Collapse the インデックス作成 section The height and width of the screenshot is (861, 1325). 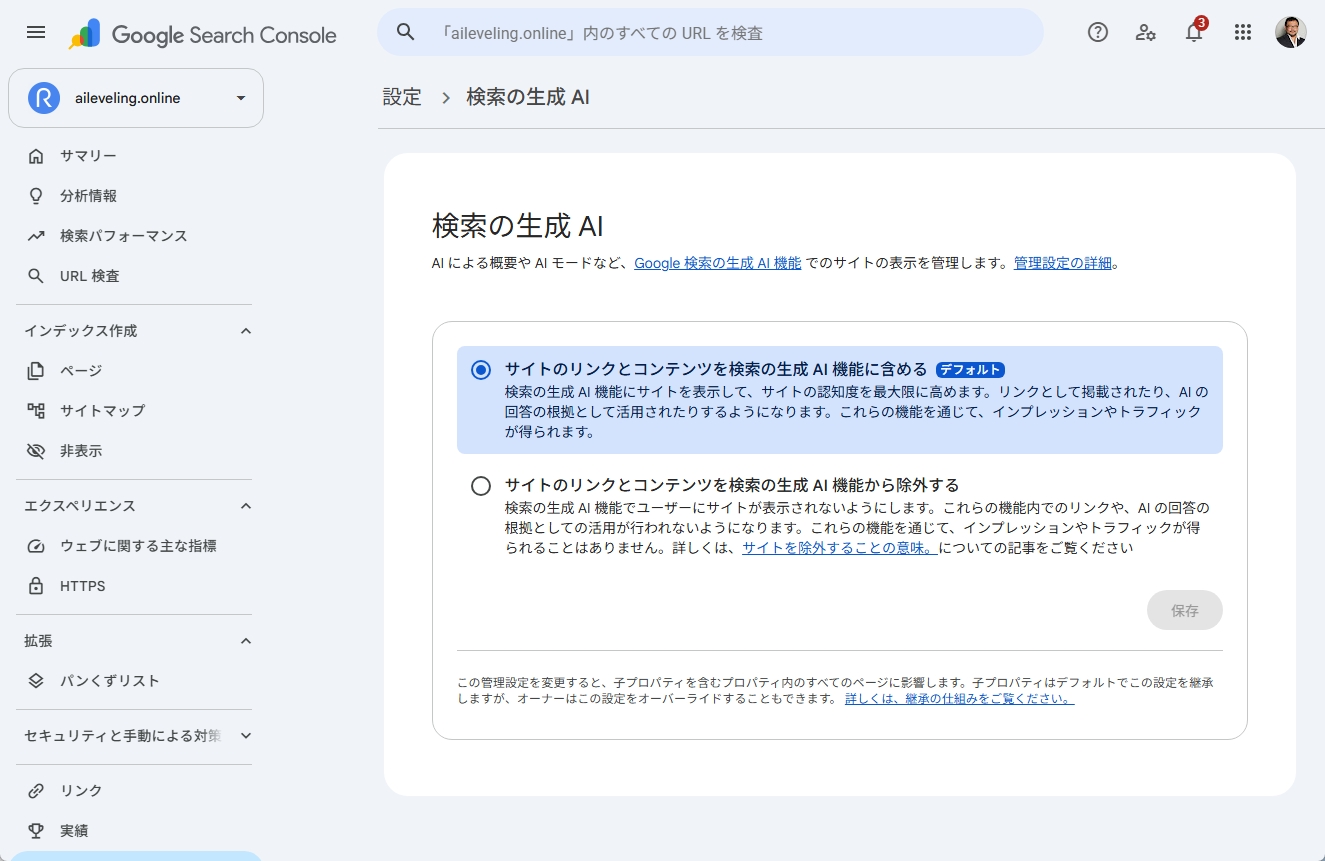coord(246,331)
